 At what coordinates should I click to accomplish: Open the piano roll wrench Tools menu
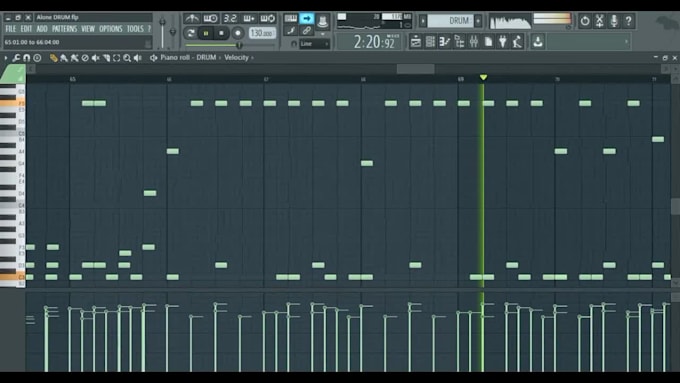16,58
